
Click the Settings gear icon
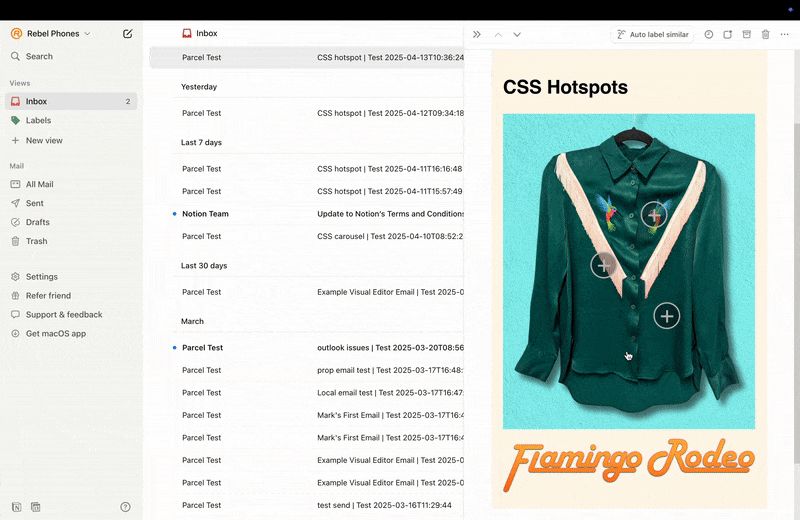pyautogui.click(x=15, y=277)
